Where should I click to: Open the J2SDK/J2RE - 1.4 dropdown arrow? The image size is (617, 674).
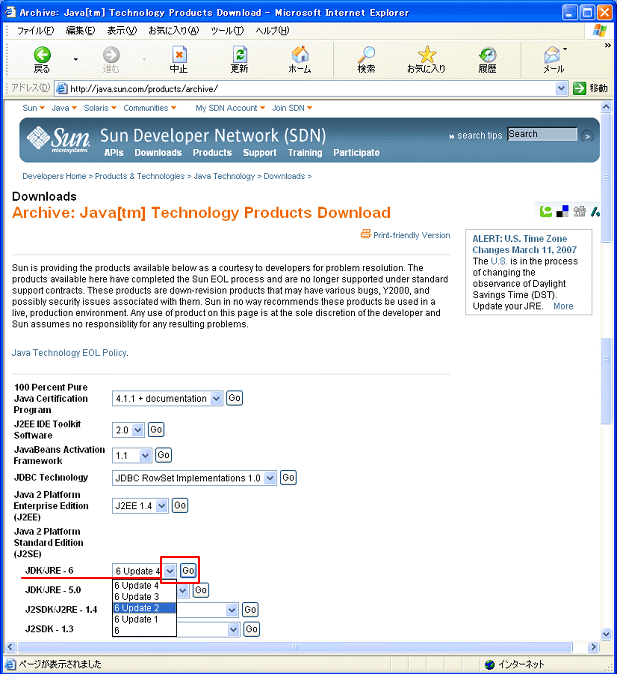click(232, 610)
